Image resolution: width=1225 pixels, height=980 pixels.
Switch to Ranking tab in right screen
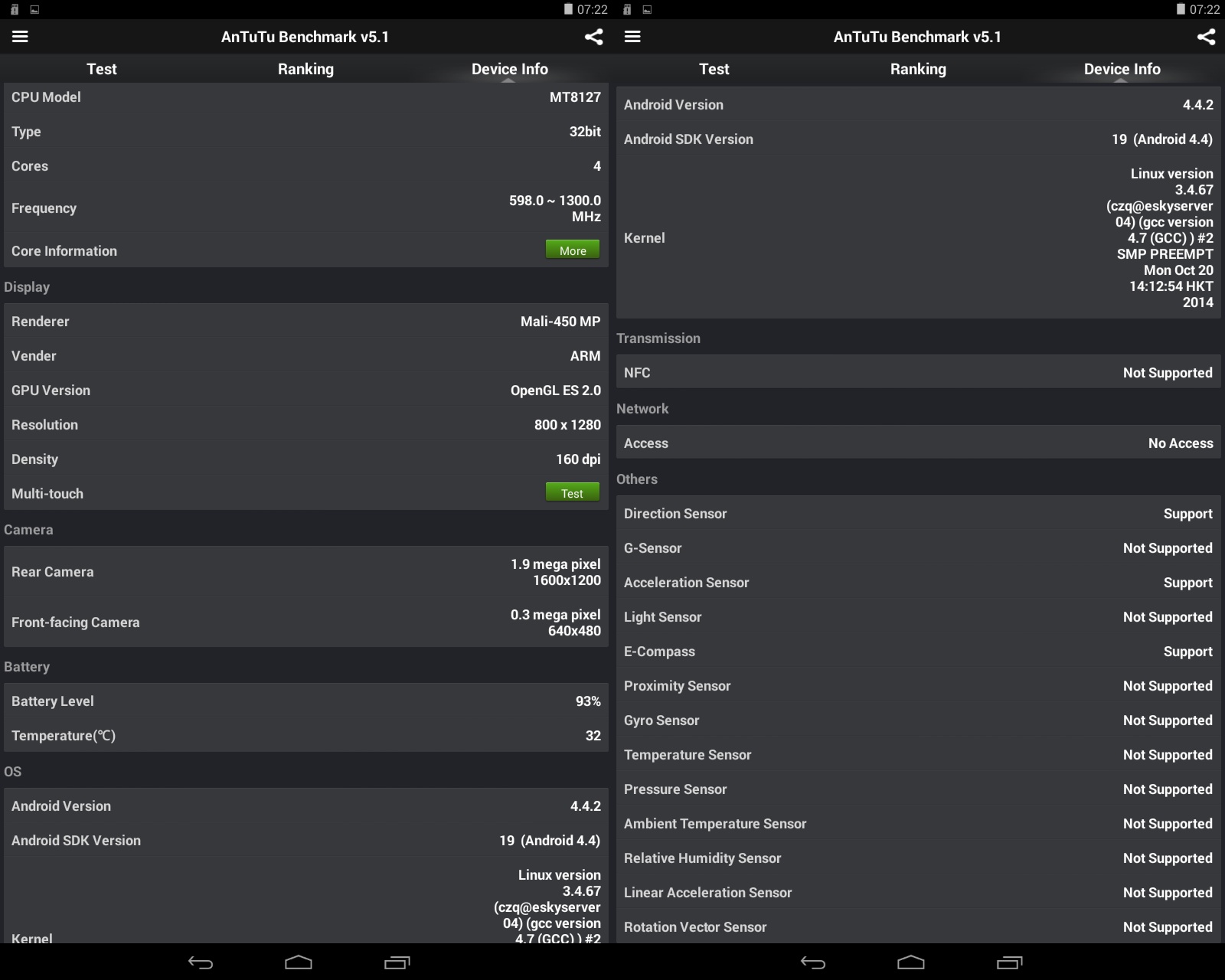[918, 69]
